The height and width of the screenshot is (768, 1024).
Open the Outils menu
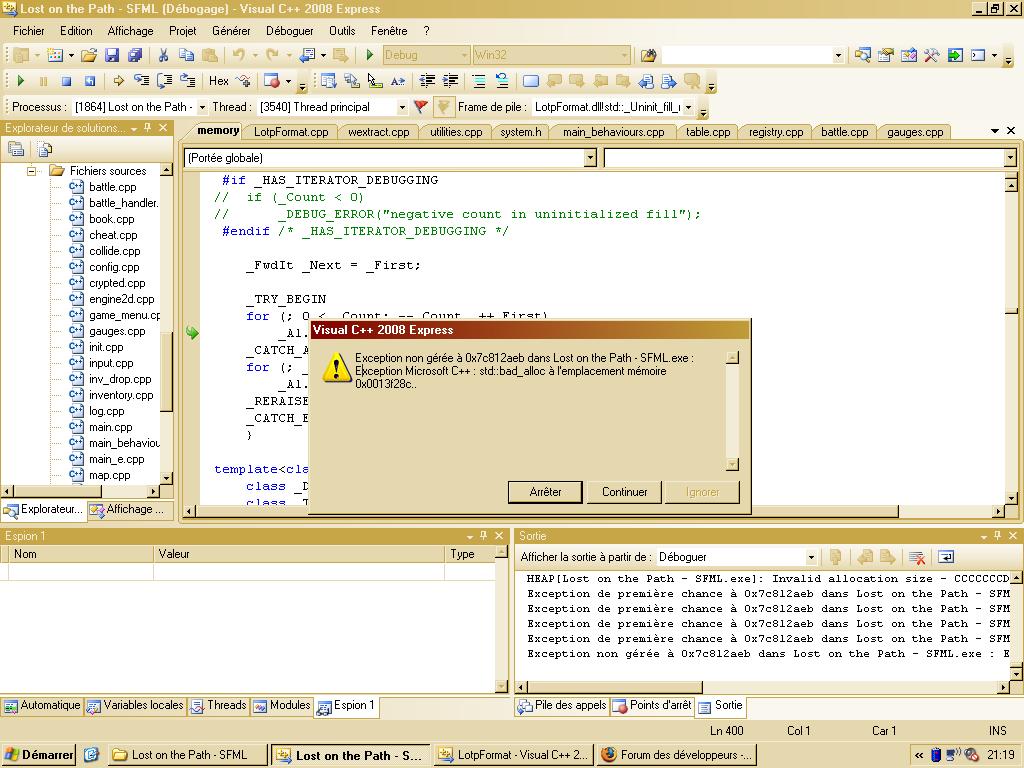click(342, 31)
